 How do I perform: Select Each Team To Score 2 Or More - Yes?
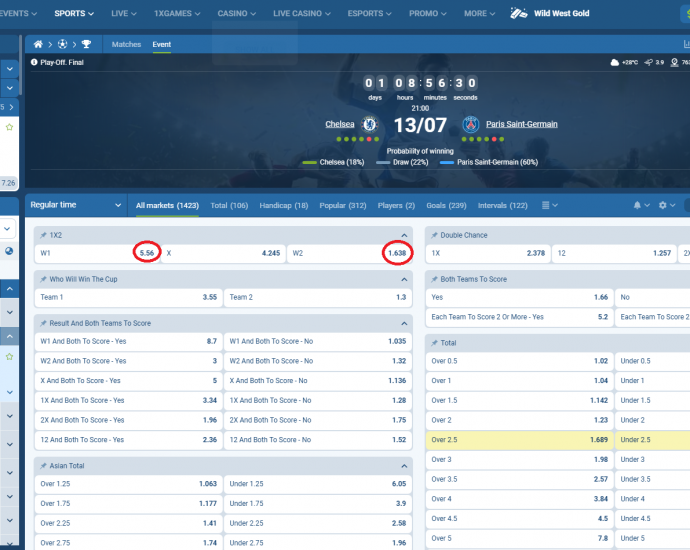(x=520, y=317)
